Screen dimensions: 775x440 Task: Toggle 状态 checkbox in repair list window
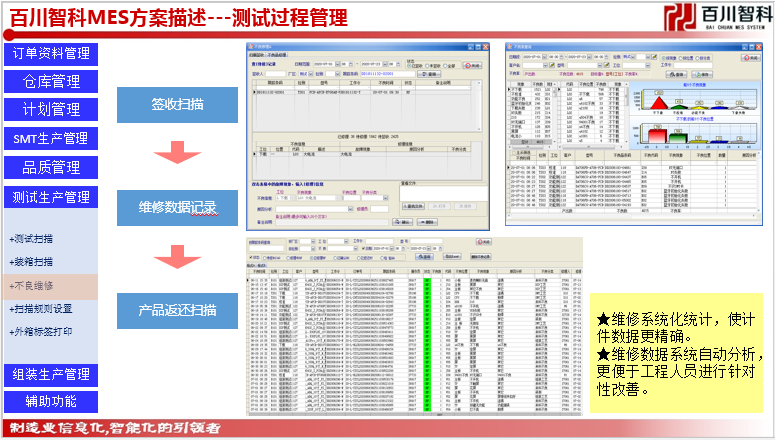point(251,257)
